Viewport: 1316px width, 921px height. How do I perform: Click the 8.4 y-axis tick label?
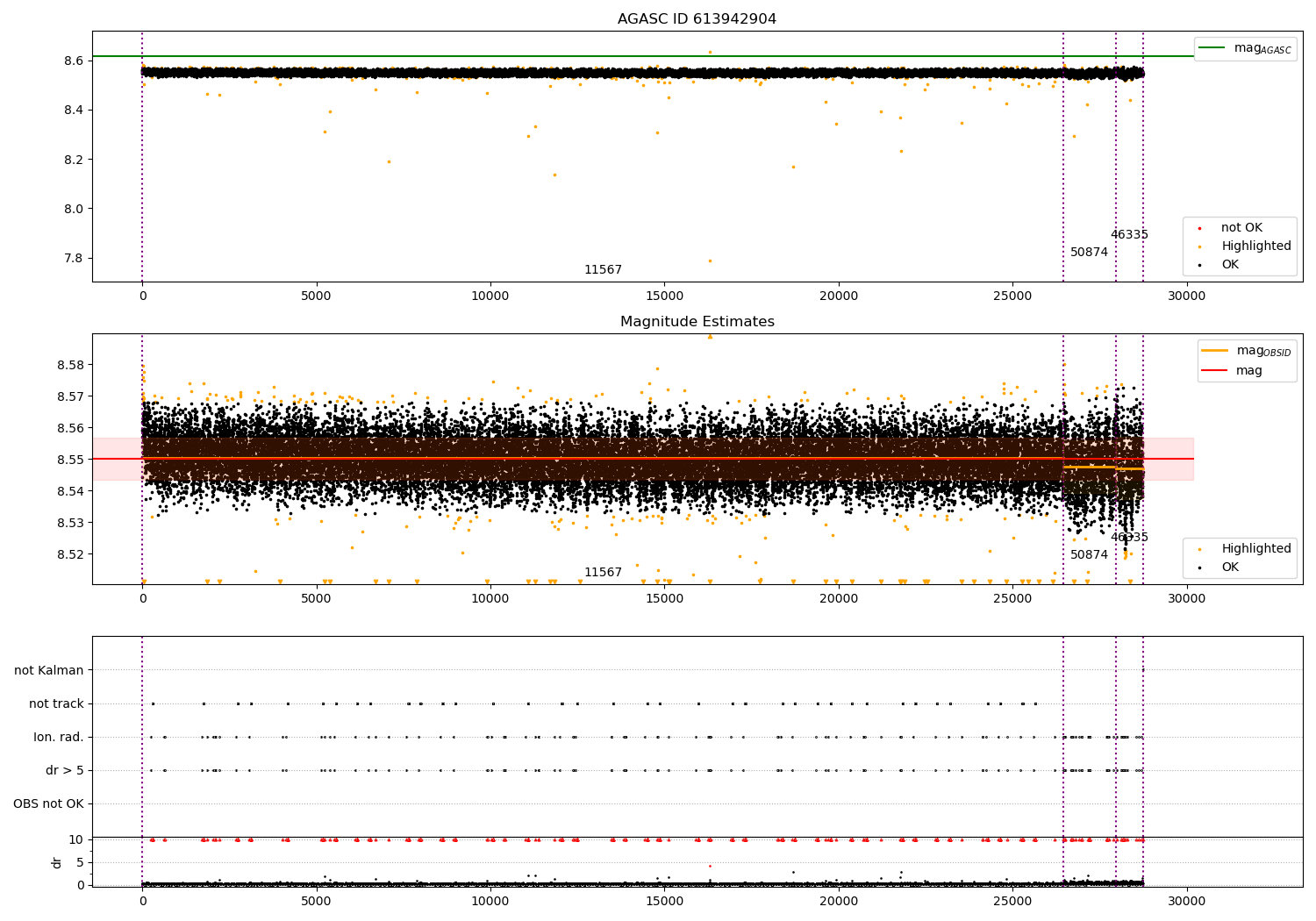point(75,110)
